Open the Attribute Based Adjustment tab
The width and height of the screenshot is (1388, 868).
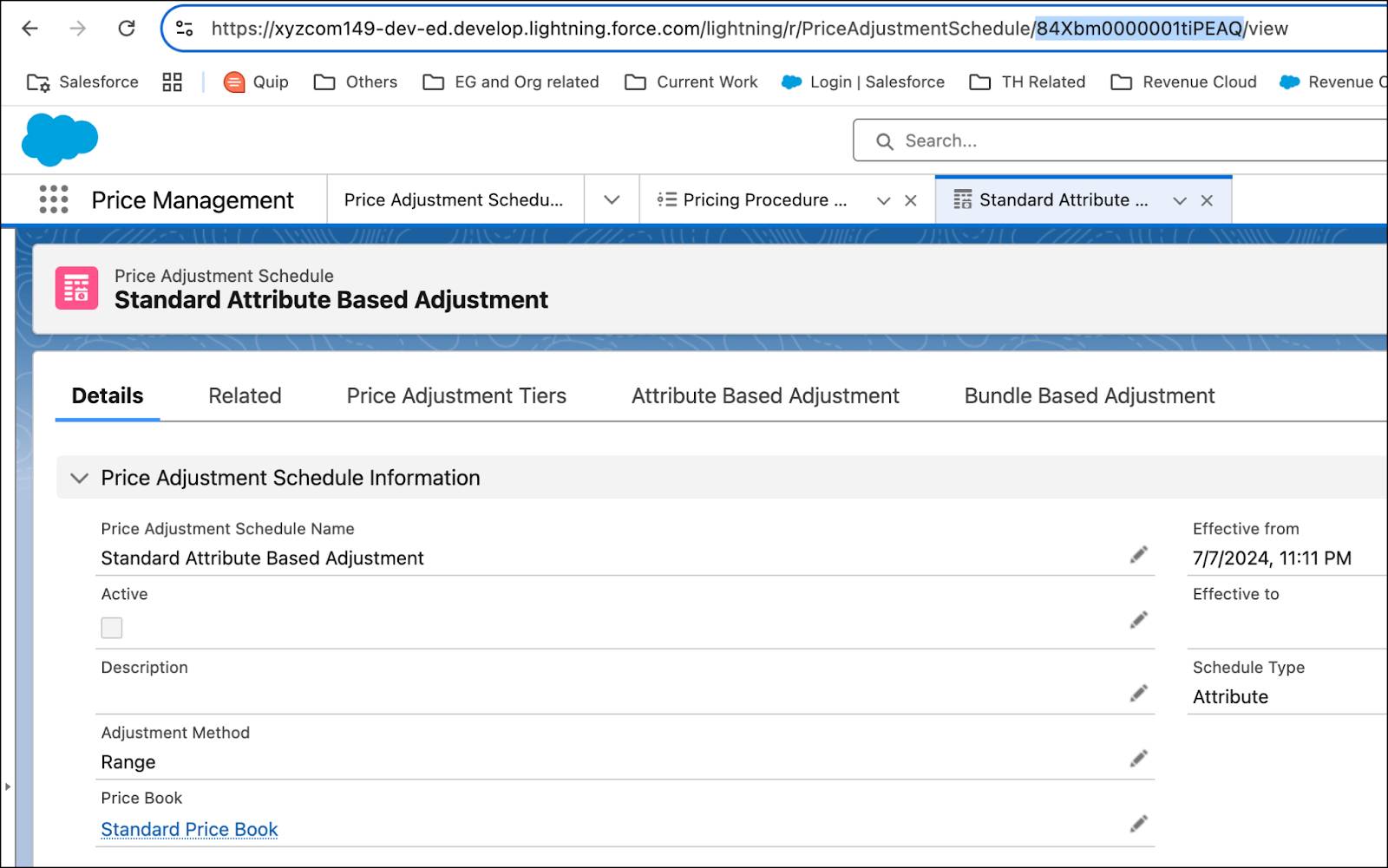coord(765,396)
